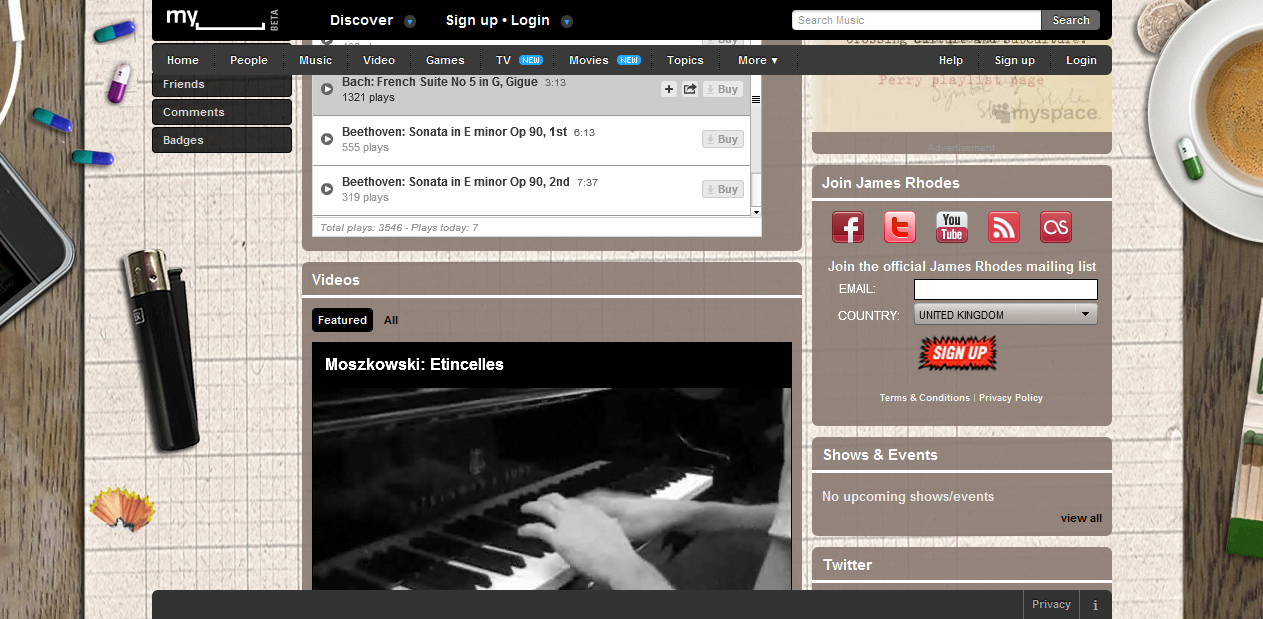
Task: Open Help link in navigation bar
Action: [951, 60]
